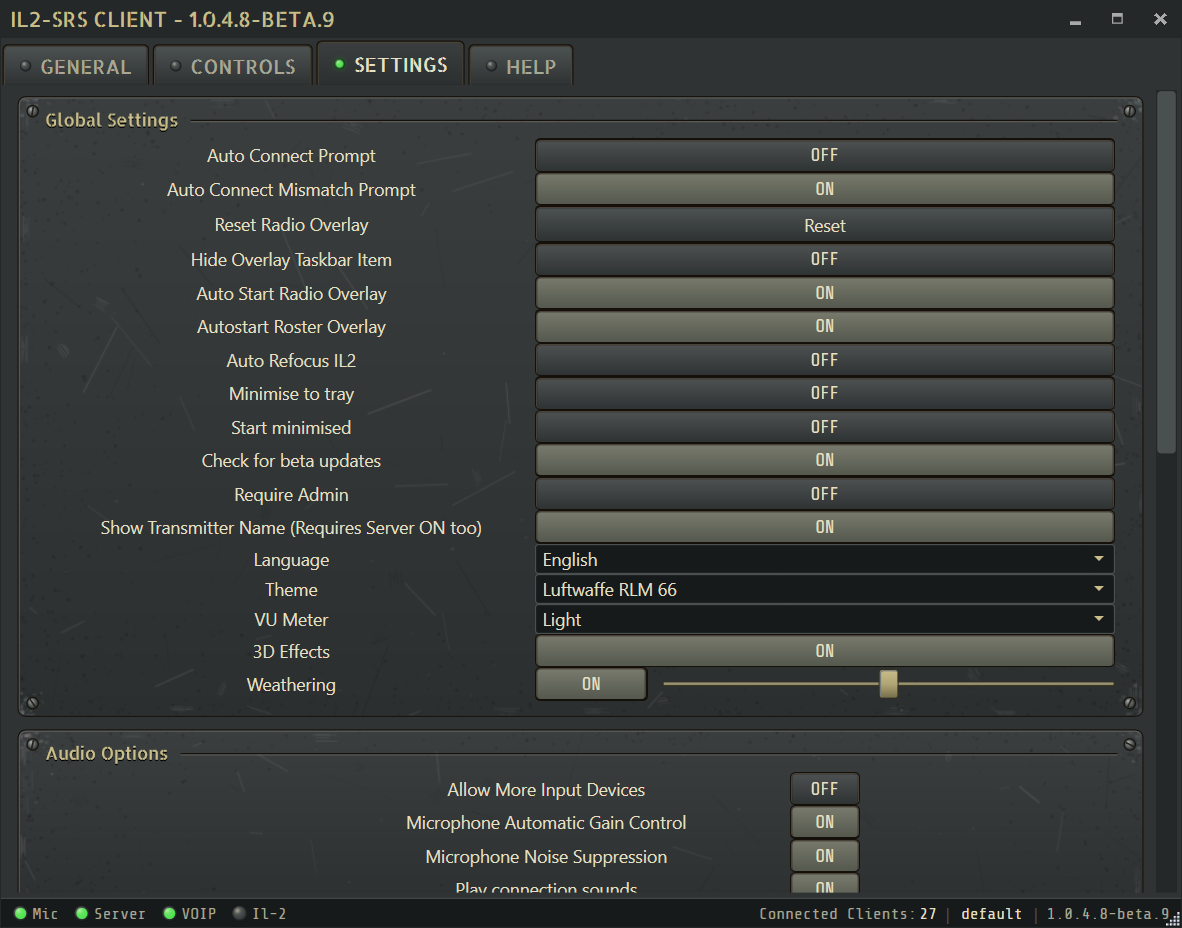Image resolution: width=1182 pixels, height=928 pixels.
Task: Toggle the Require Admin setting
Action: click(825, 495)
